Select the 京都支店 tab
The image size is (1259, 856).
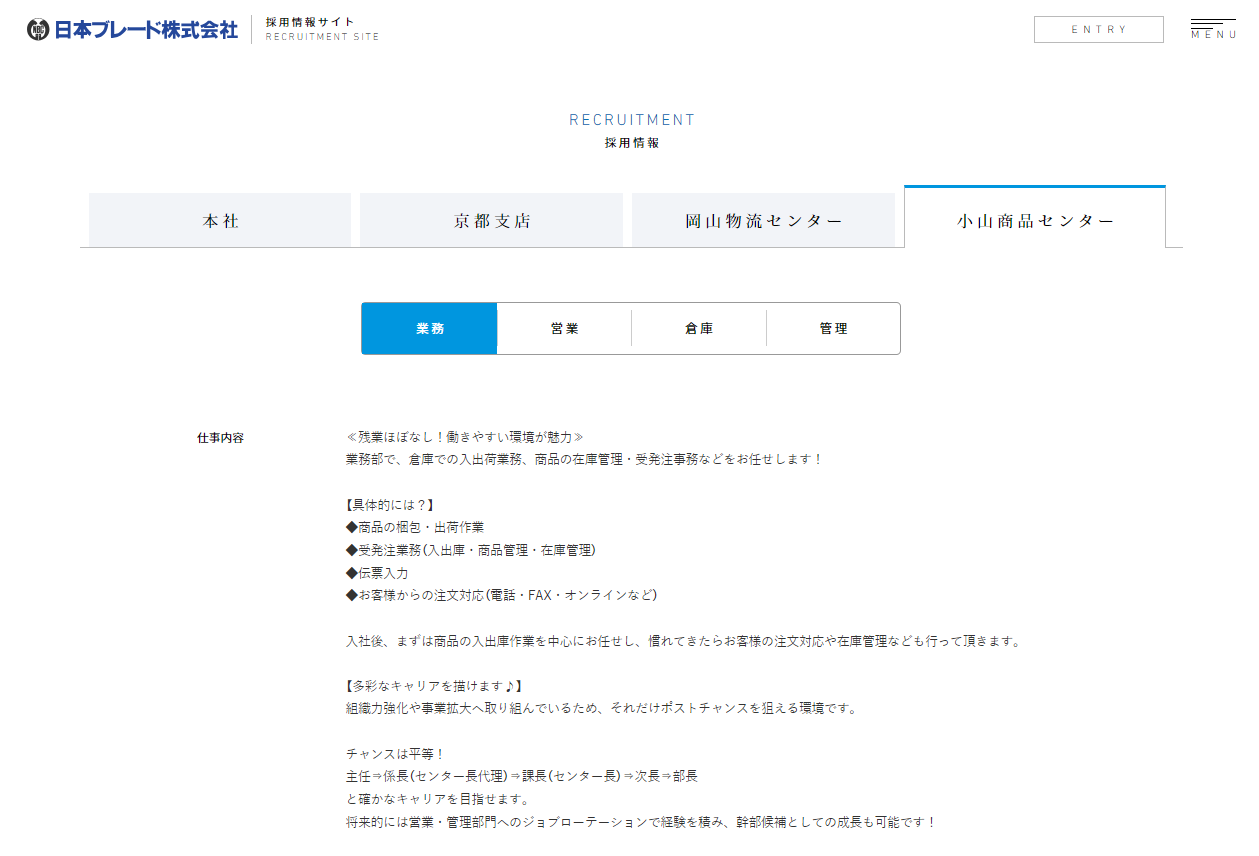[491, 221]
